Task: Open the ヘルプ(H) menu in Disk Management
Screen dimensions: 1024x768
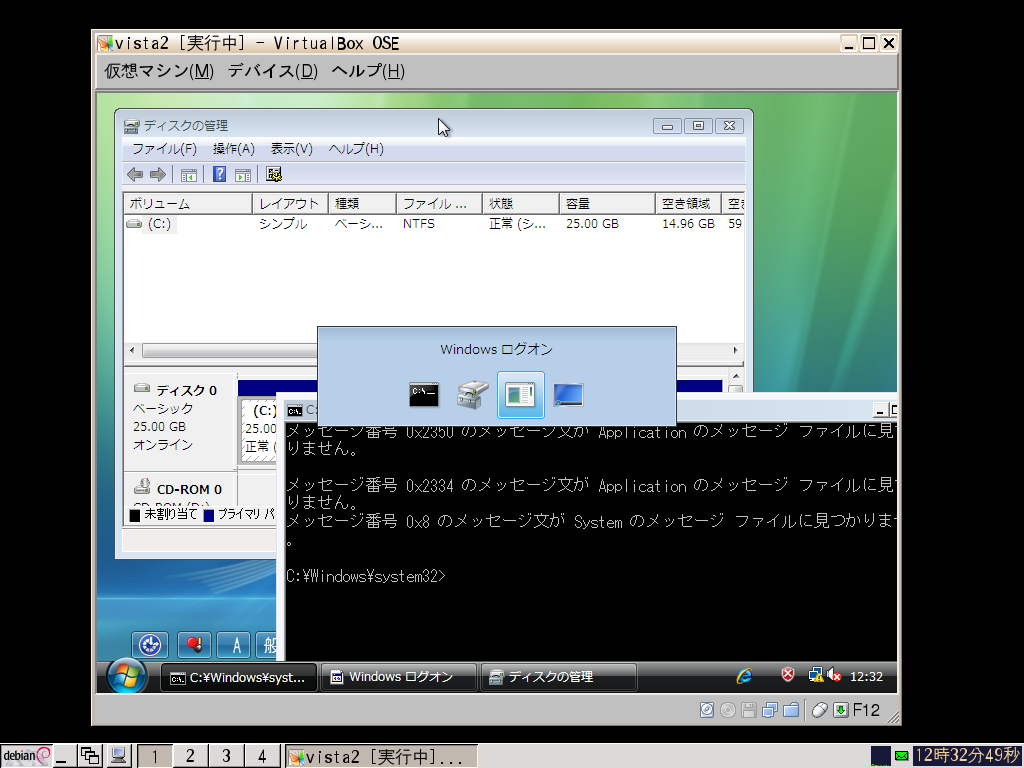Action: [356, 149]
